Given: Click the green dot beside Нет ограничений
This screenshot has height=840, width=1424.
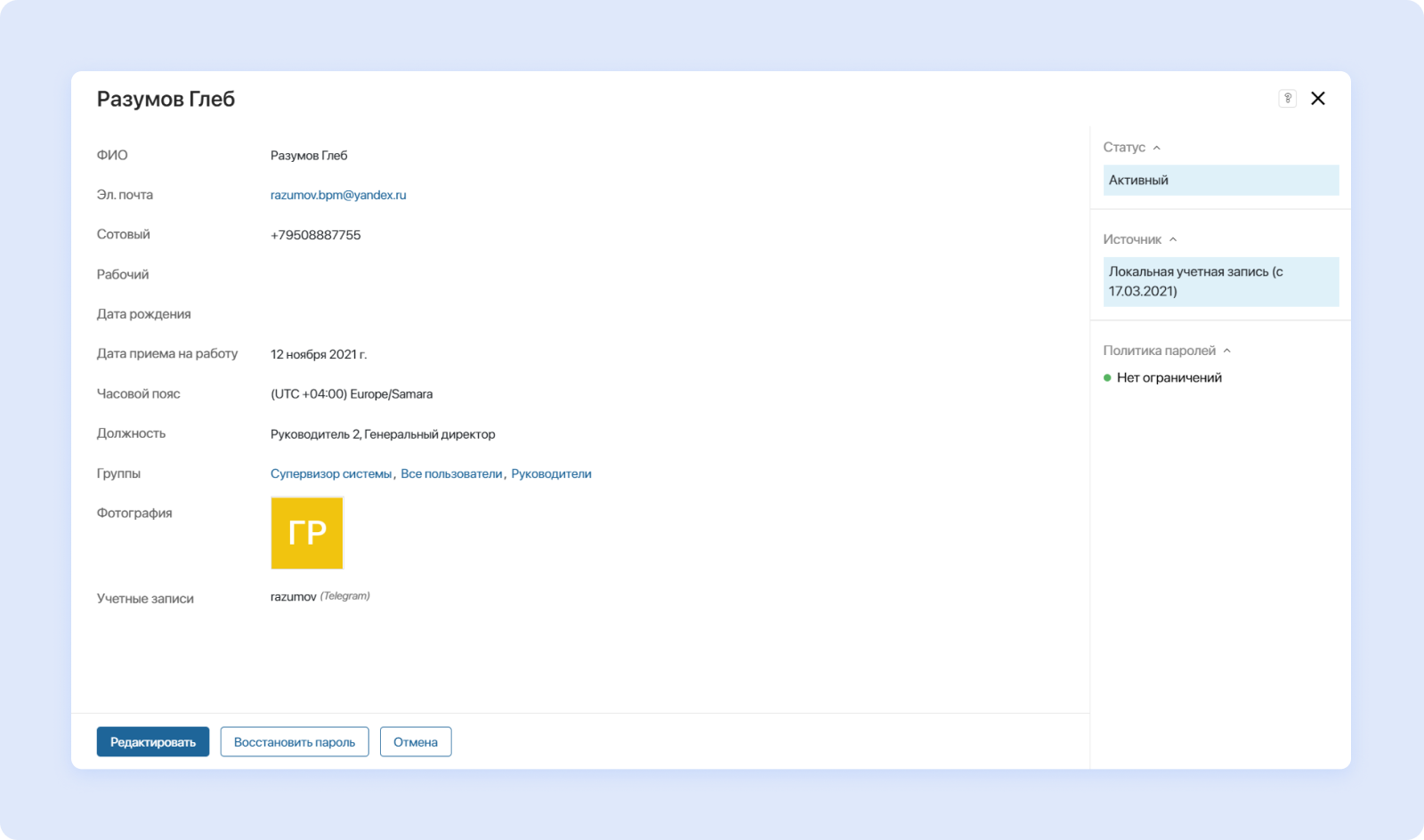Looking at the screenshot, I should click(1107, 378).
